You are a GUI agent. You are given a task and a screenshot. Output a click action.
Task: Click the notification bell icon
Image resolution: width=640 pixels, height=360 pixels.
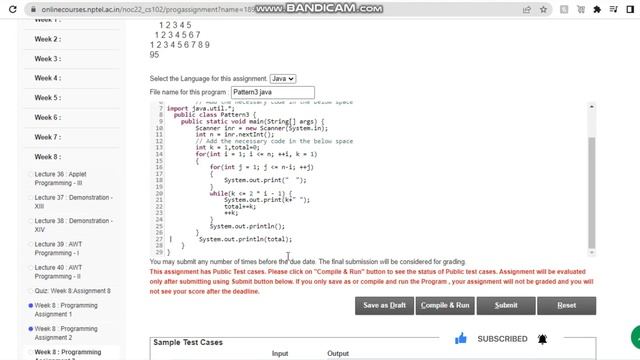point(542,339)
